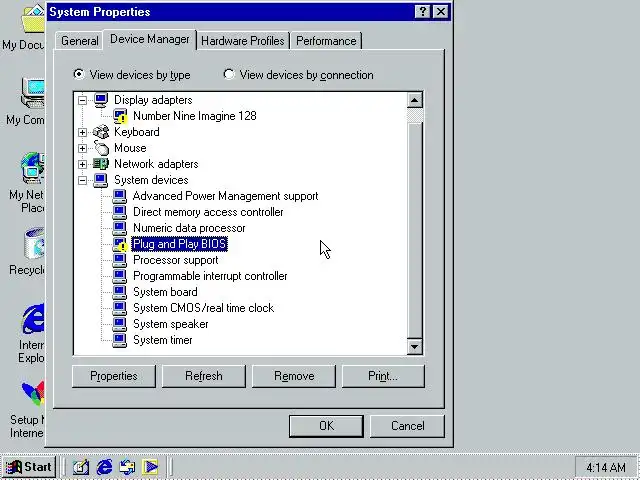
Task: Open the Performance tab
Action: (326, 41)
